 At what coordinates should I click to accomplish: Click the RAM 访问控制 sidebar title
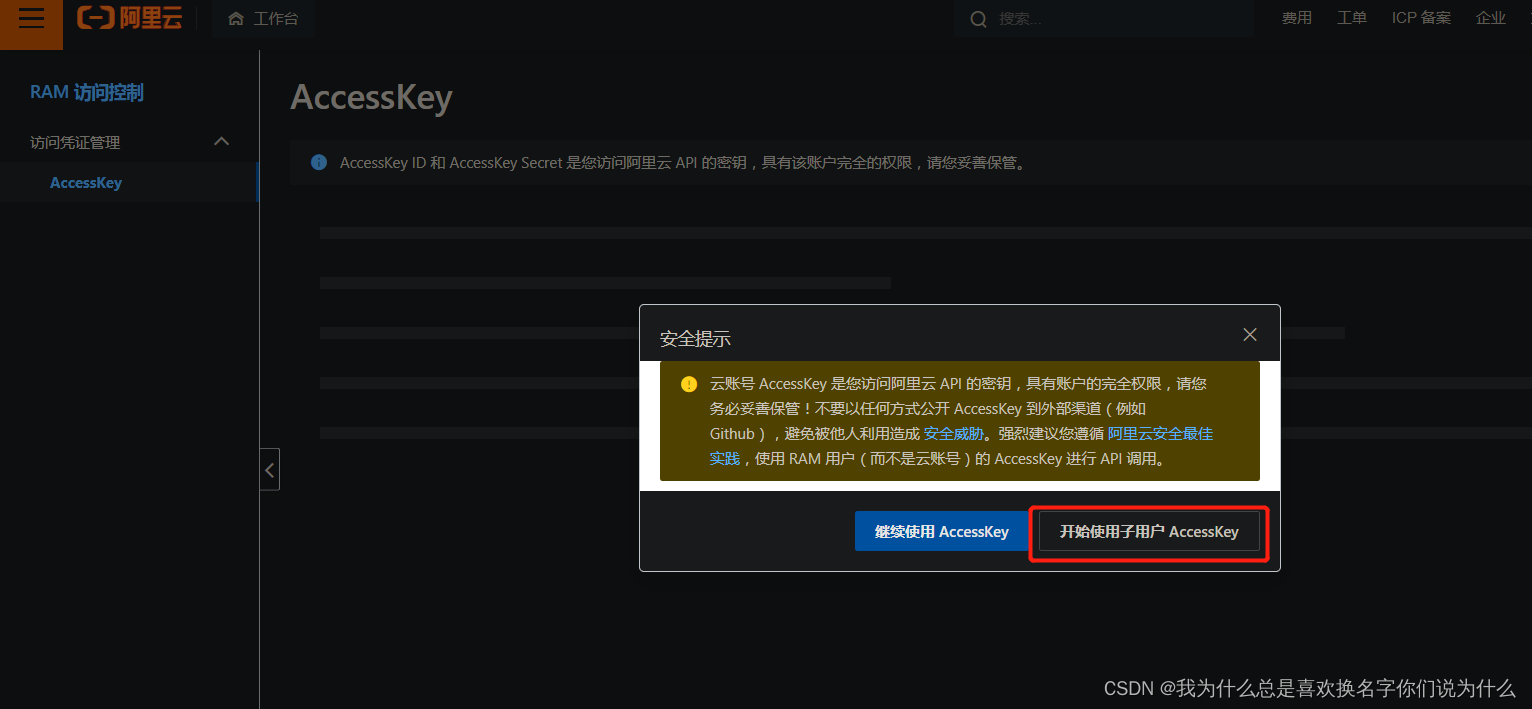click(87, 92)
